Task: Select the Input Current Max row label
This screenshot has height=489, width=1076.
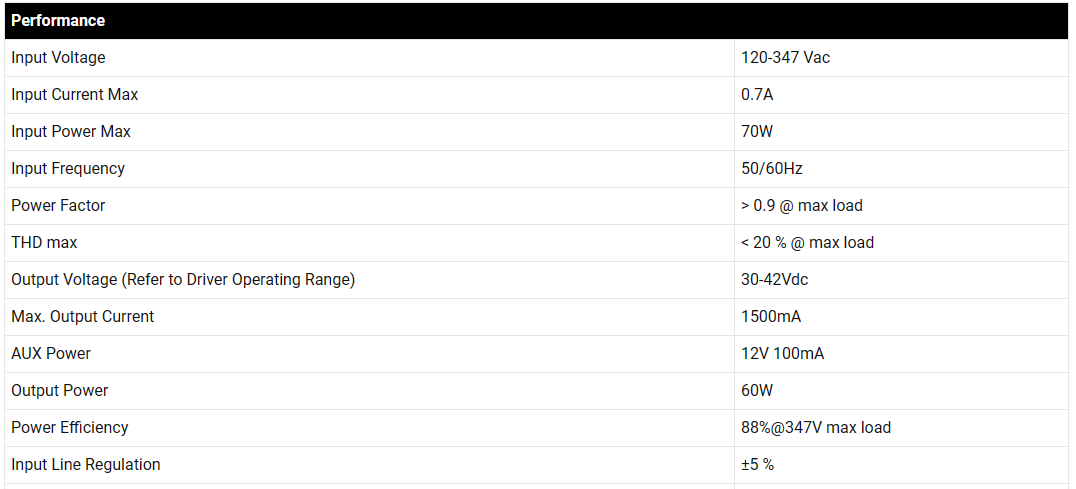Action: [75, 95]
